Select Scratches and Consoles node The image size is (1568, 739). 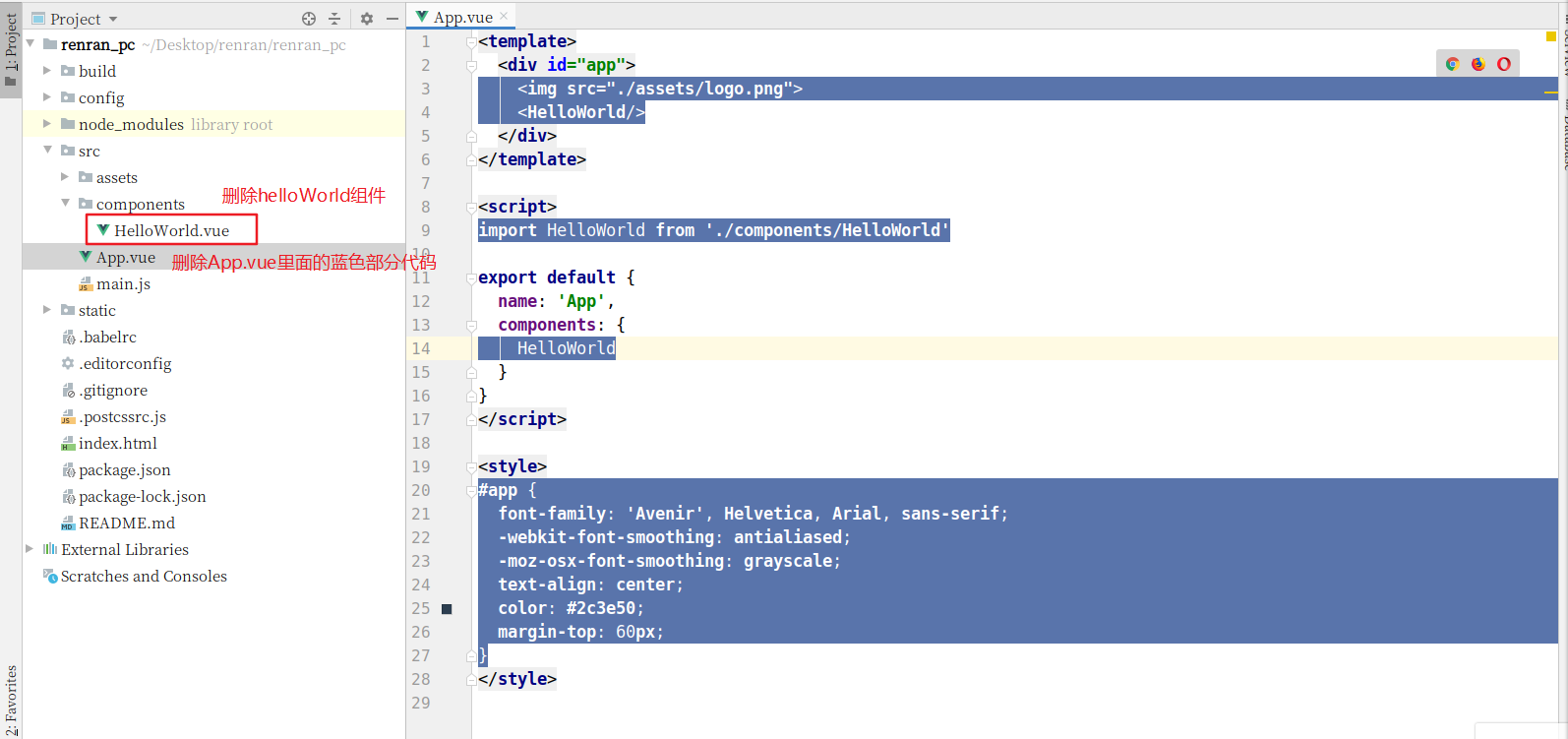(144, 576)
